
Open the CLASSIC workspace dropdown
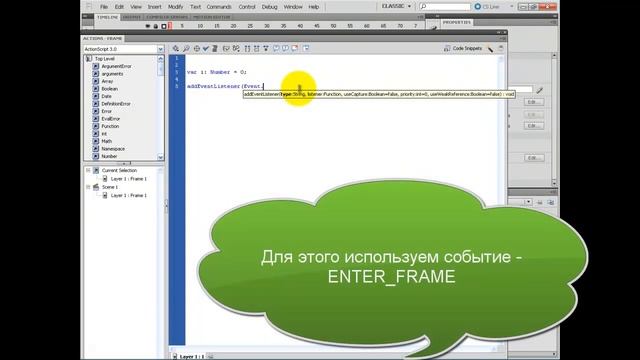pyautogui.click(x=397, y=7)
